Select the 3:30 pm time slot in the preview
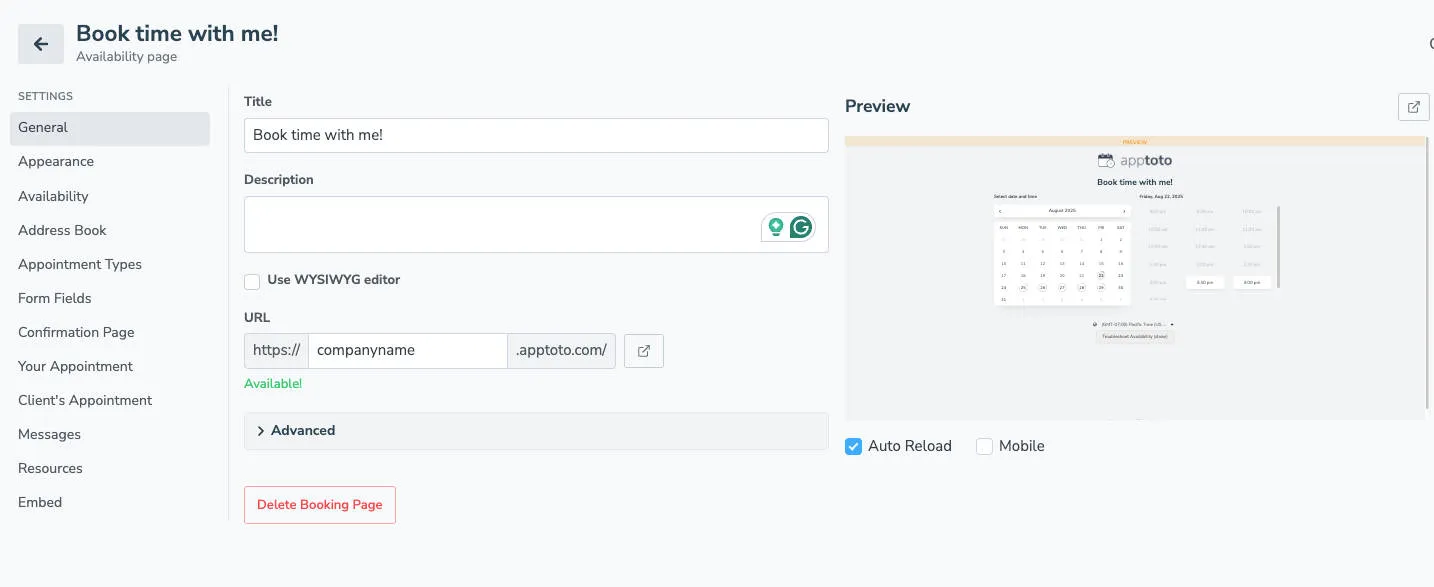Screen dimensions: 1434x587 pyautogui.click(x=1205, y=282)
